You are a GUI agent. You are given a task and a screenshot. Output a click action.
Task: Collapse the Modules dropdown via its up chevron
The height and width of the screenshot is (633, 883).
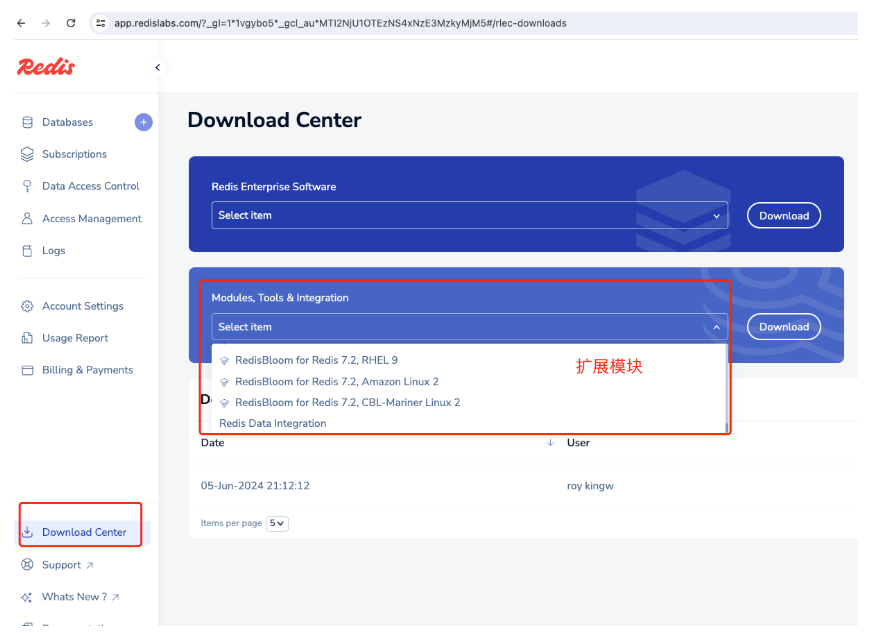click(x=716, y=327)
